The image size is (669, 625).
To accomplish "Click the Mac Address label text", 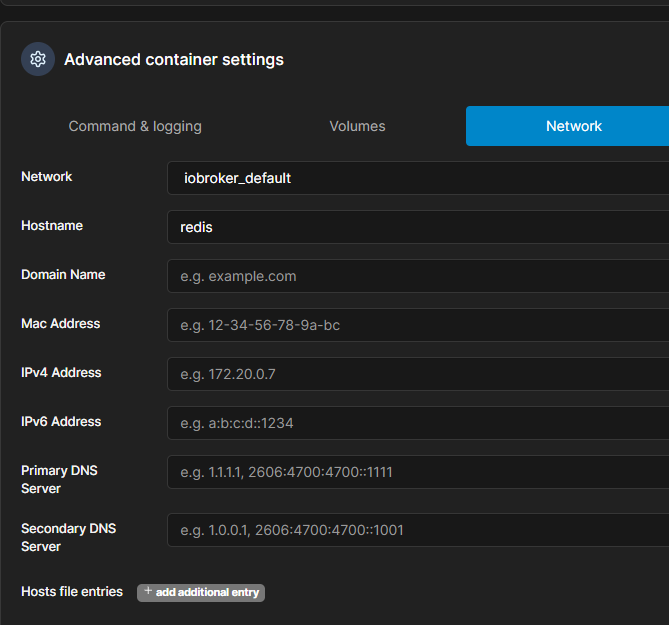I will tap(60, 324).
